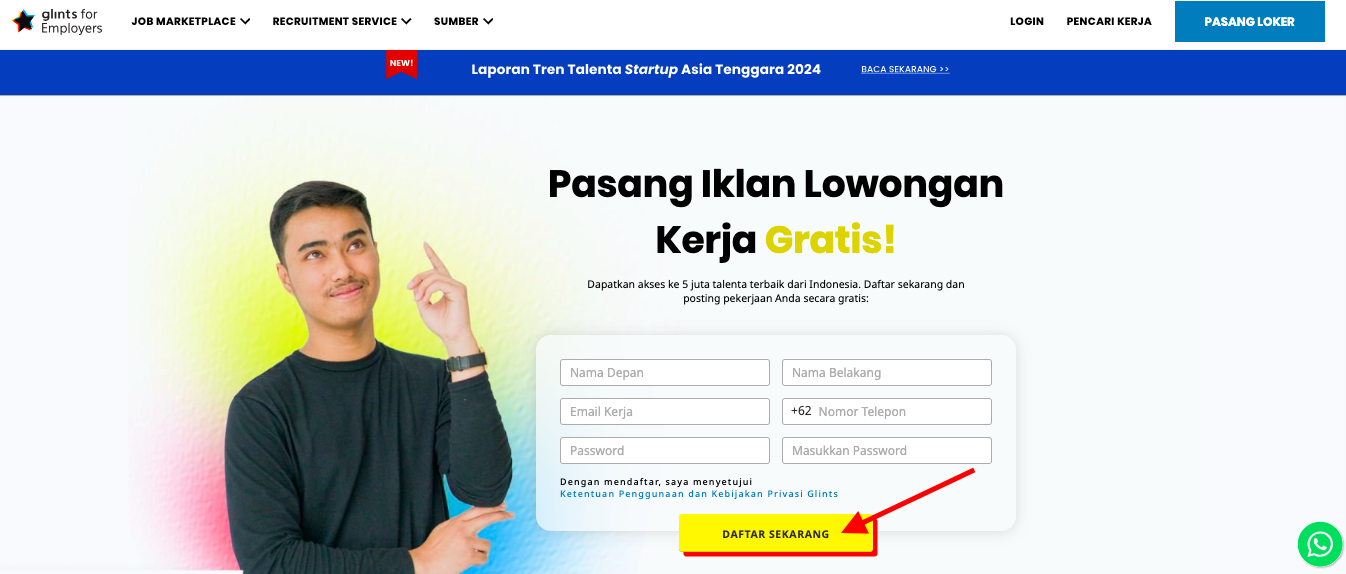Click the Pasang Loker button
The height and width of the screenshot is (574, 1346).
[x=1250, y=21]
